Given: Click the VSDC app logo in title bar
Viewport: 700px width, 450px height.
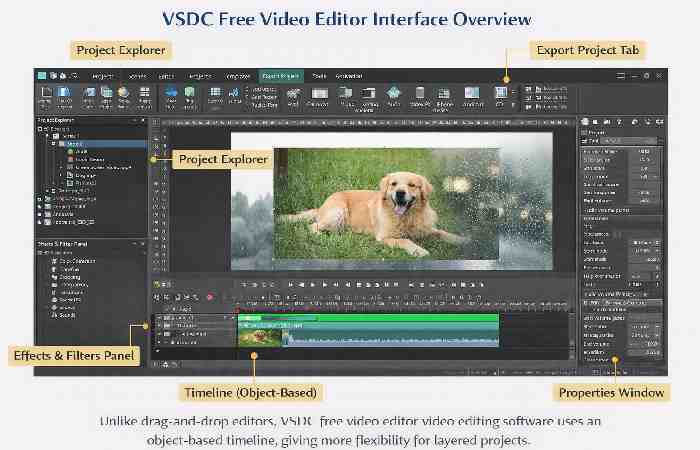Looking at the screenshot, I should pos(42,75).
